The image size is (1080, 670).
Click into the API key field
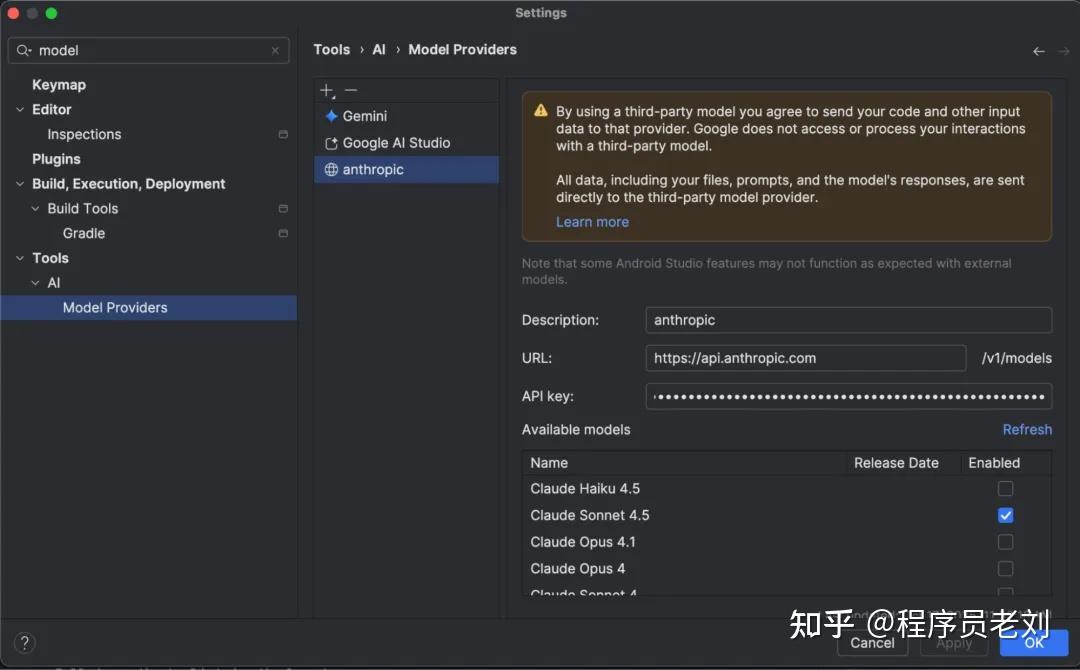point(849,396)
